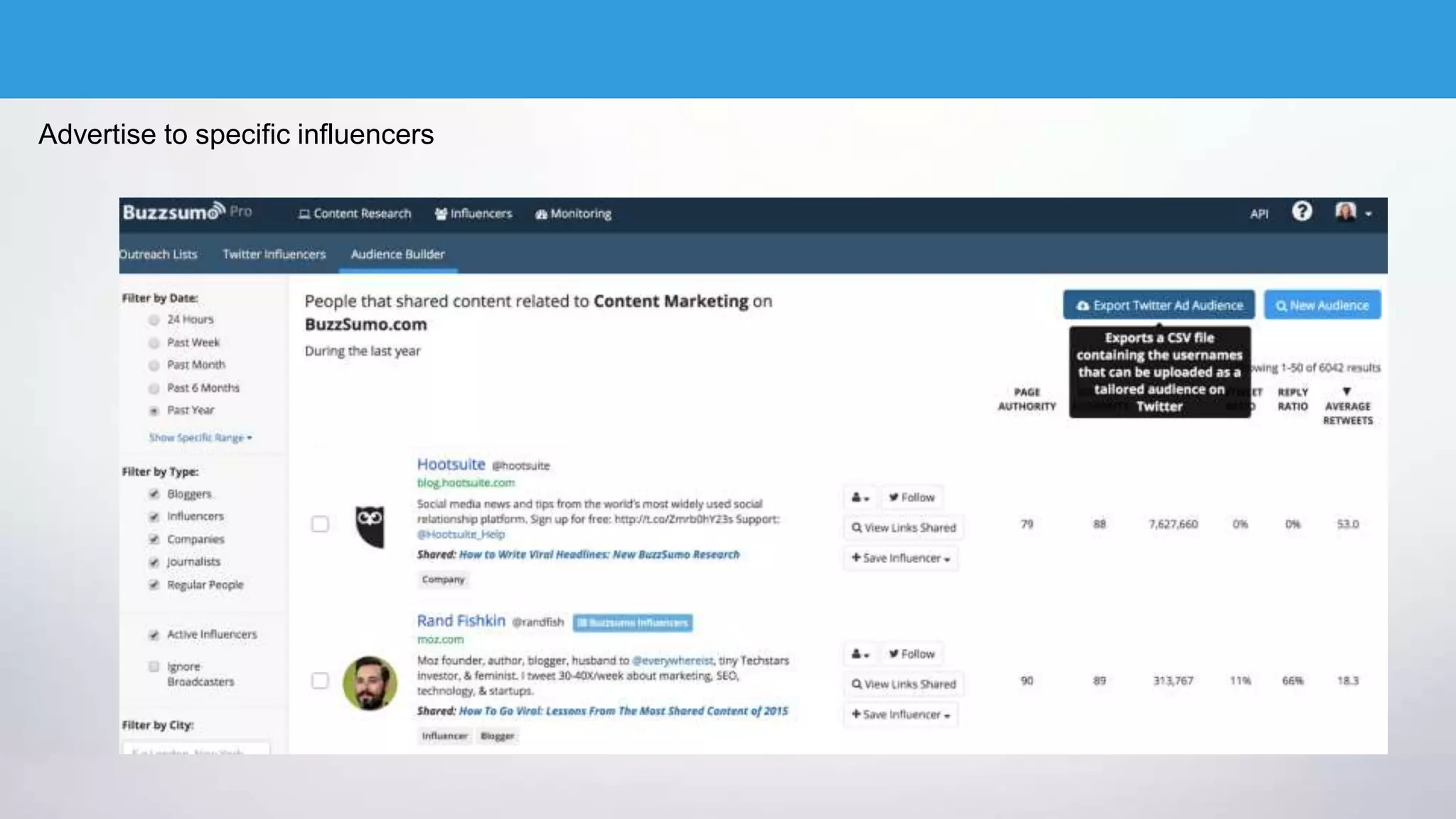Click @Hootsuite_Help mention link
This screenshot has height=819, width=1456.
pos(461,534)
